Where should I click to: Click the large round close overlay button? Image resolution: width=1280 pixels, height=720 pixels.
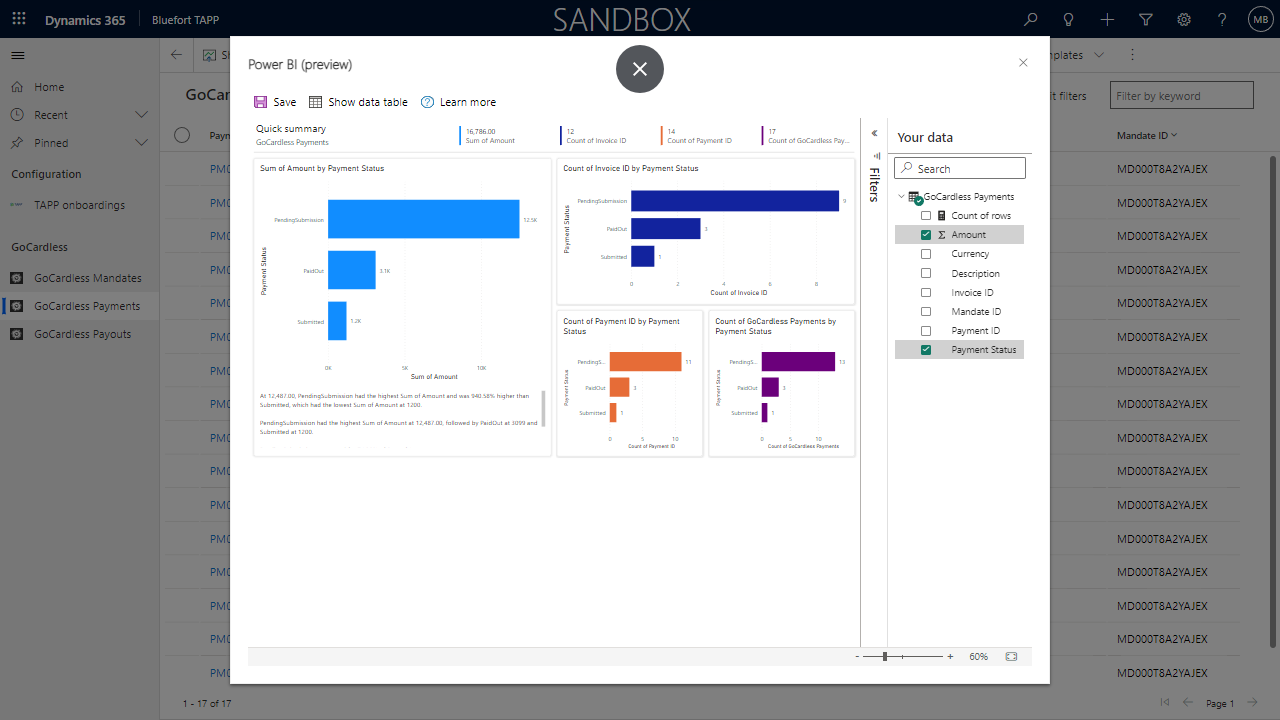(640, 69)
